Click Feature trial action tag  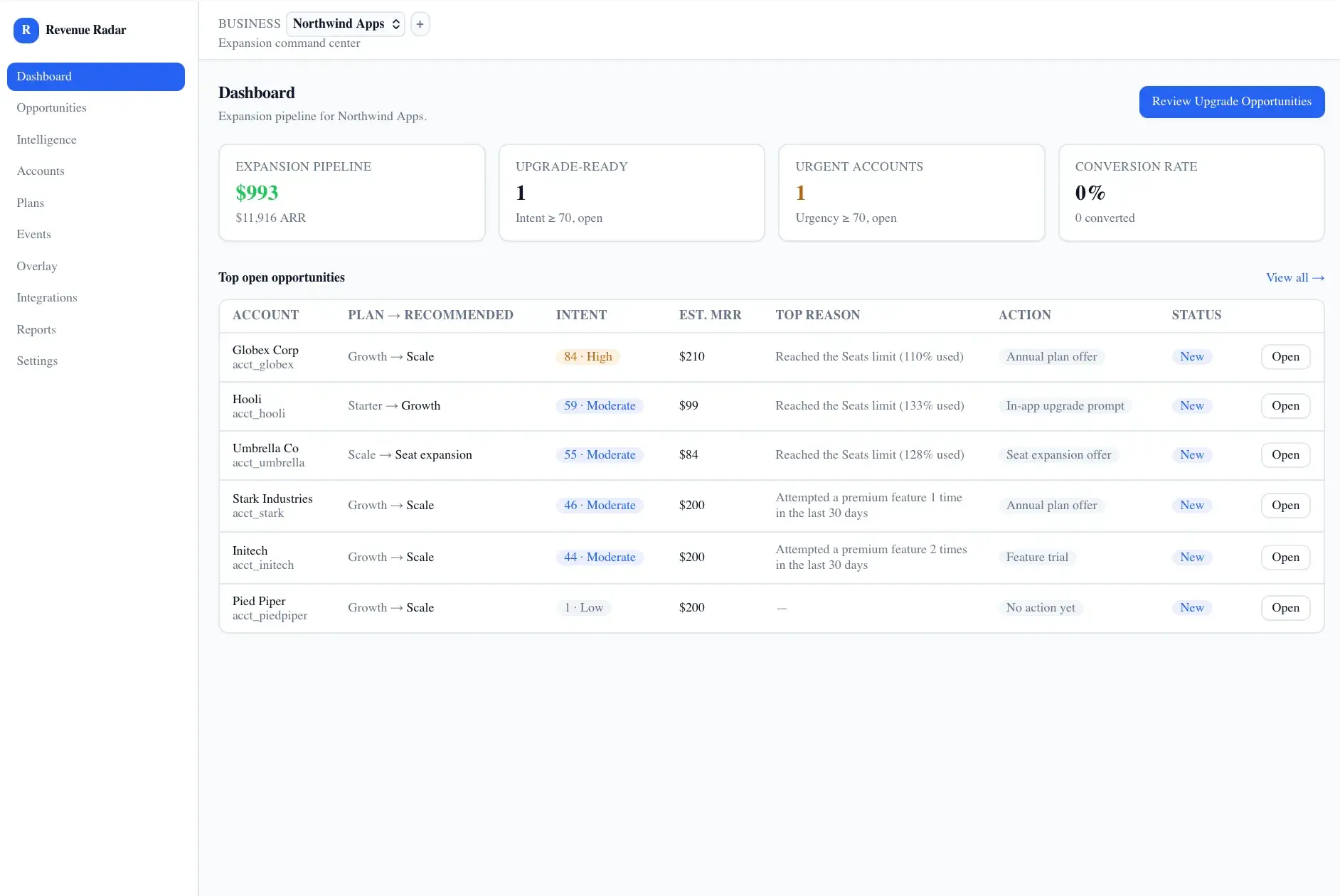pyautogui.click(x=1037, y=558)
